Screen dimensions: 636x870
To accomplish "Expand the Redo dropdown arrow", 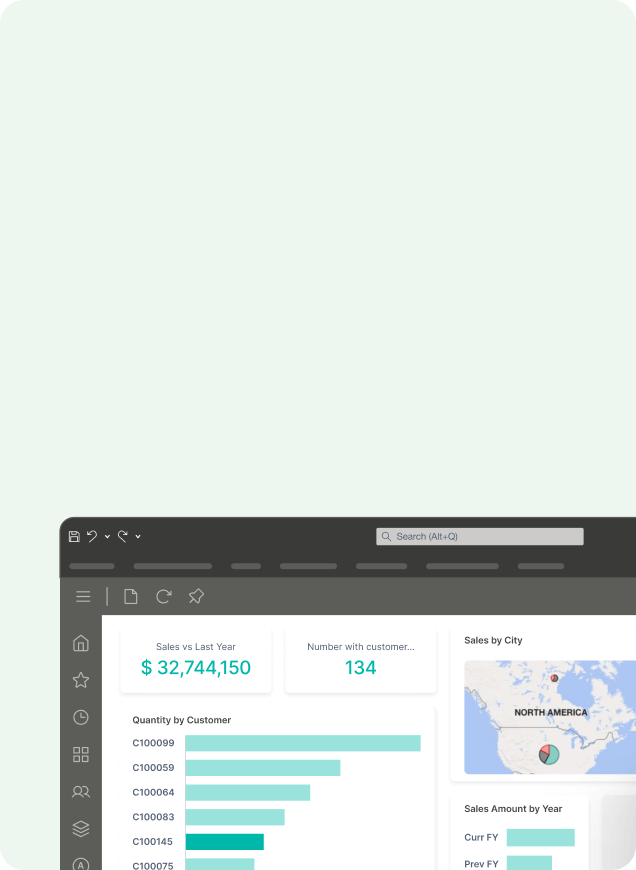I will 138,537.
